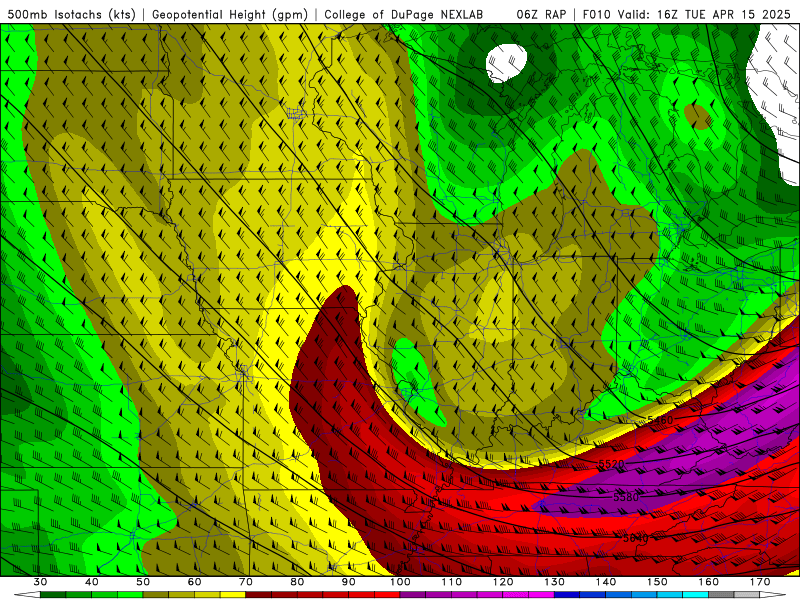Click the 100 value on the color scale
800x600 pixels.
coord(400,582)
